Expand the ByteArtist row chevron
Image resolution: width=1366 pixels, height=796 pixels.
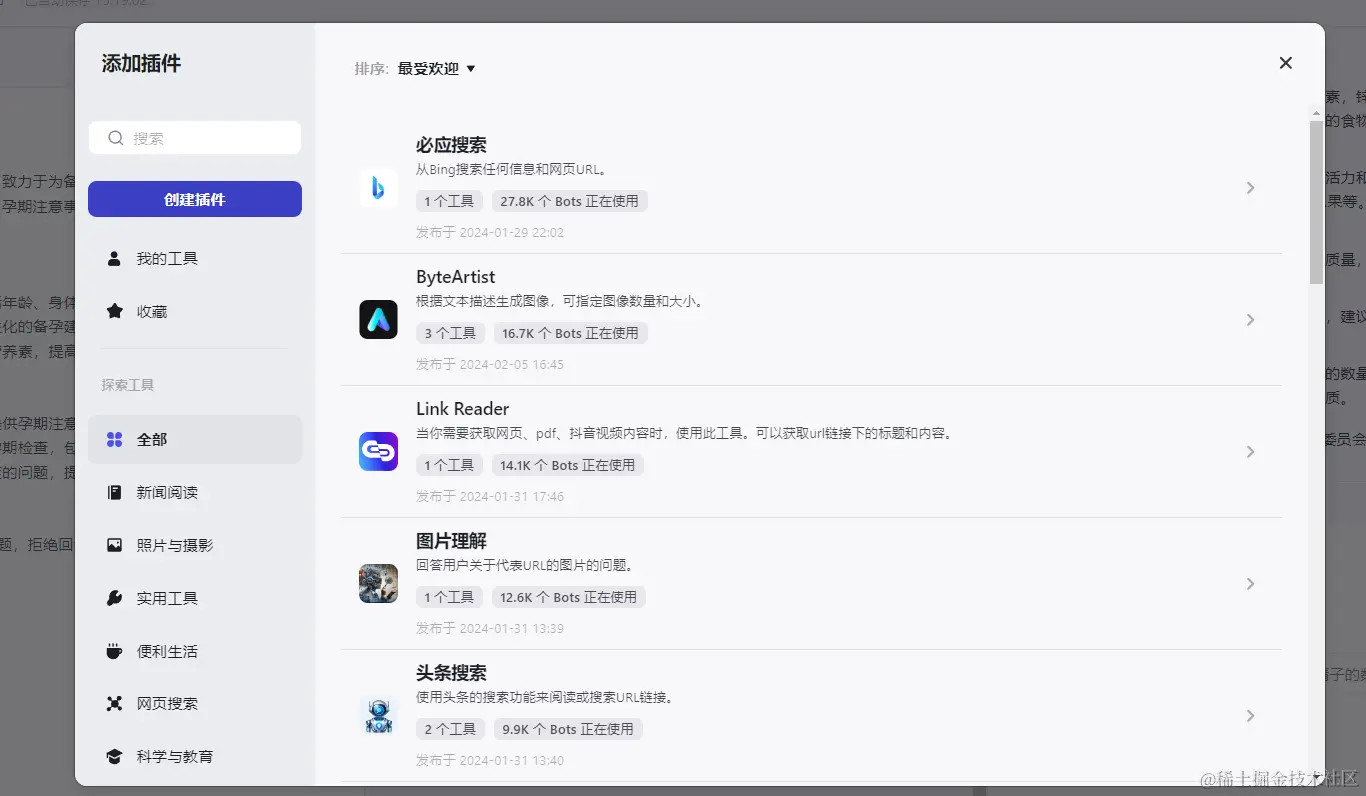[x=1250, y=320]
